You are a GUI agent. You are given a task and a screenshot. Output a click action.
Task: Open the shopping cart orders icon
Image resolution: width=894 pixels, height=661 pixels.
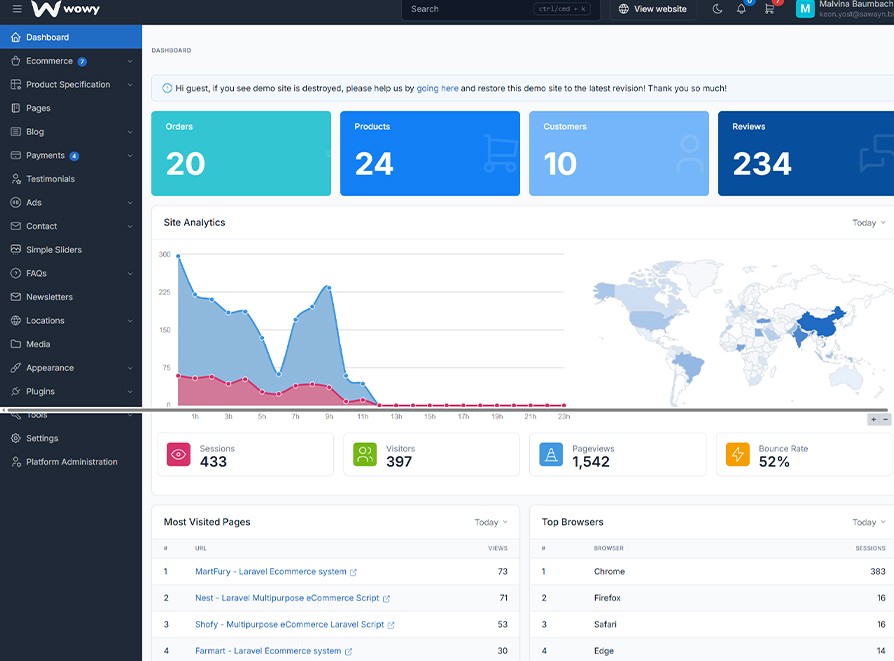tap(769, 9)
